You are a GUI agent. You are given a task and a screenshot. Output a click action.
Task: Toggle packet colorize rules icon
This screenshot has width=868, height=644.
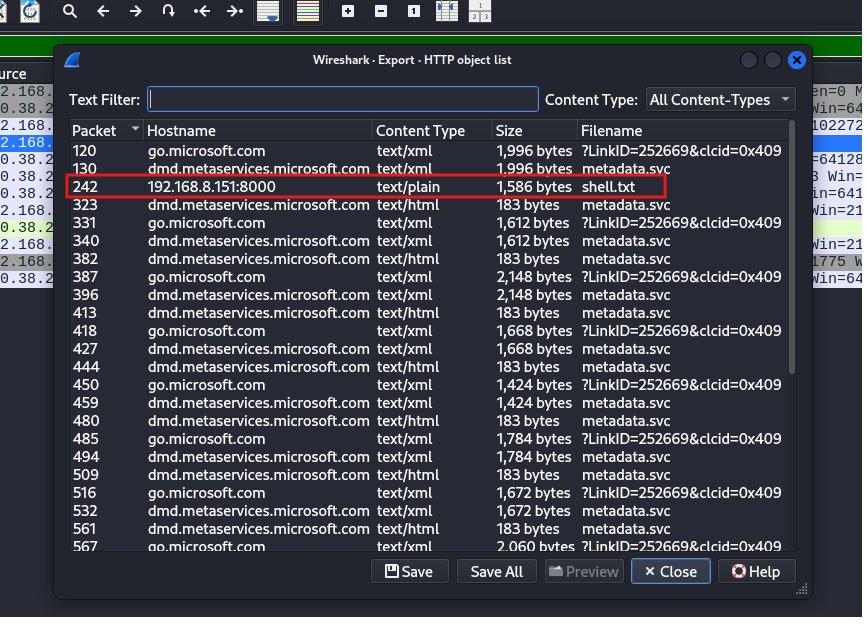point(308,11)
